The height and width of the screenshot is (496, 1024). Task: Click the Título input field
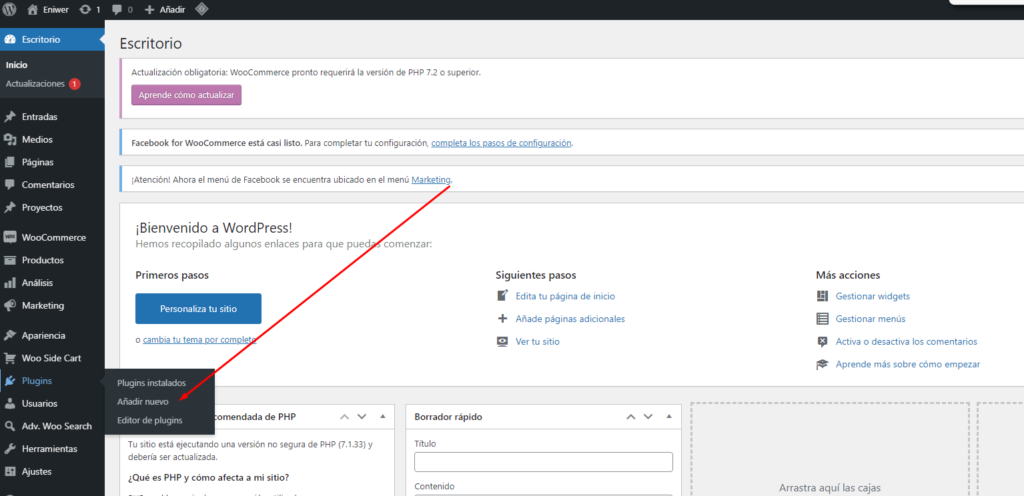(x=543, y=461)
